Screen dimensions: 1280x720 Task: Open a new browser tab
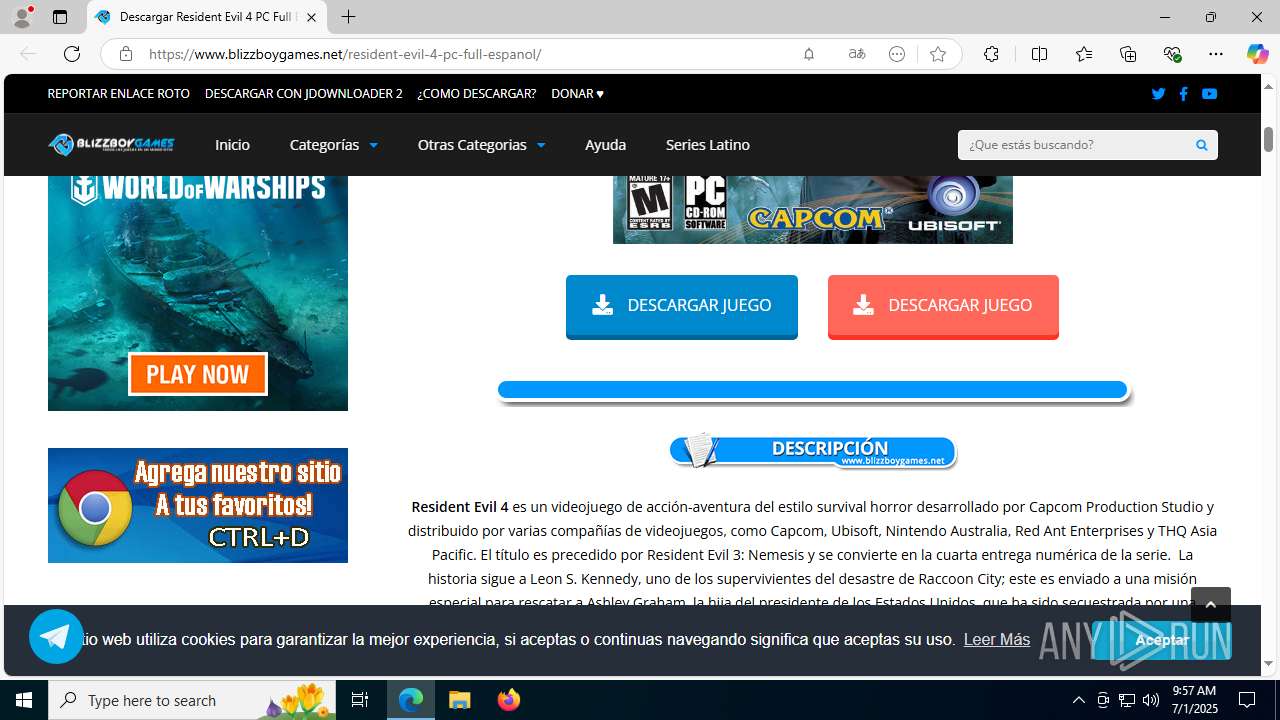(348, 17)
